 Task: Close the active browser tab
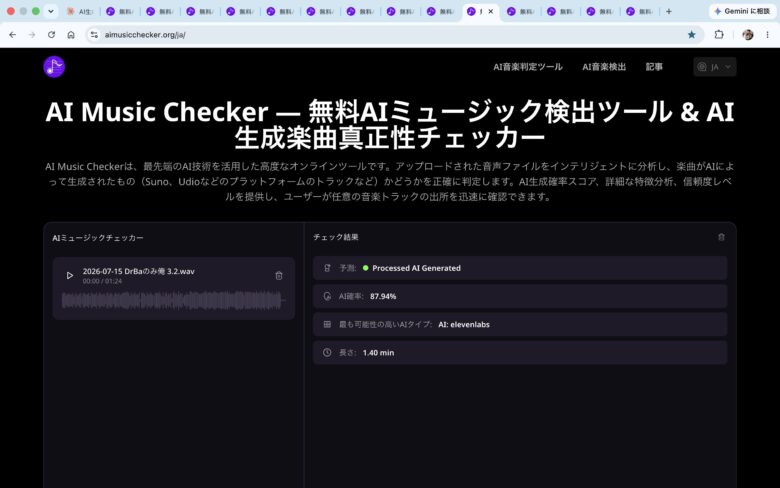[x=490, y=11]
